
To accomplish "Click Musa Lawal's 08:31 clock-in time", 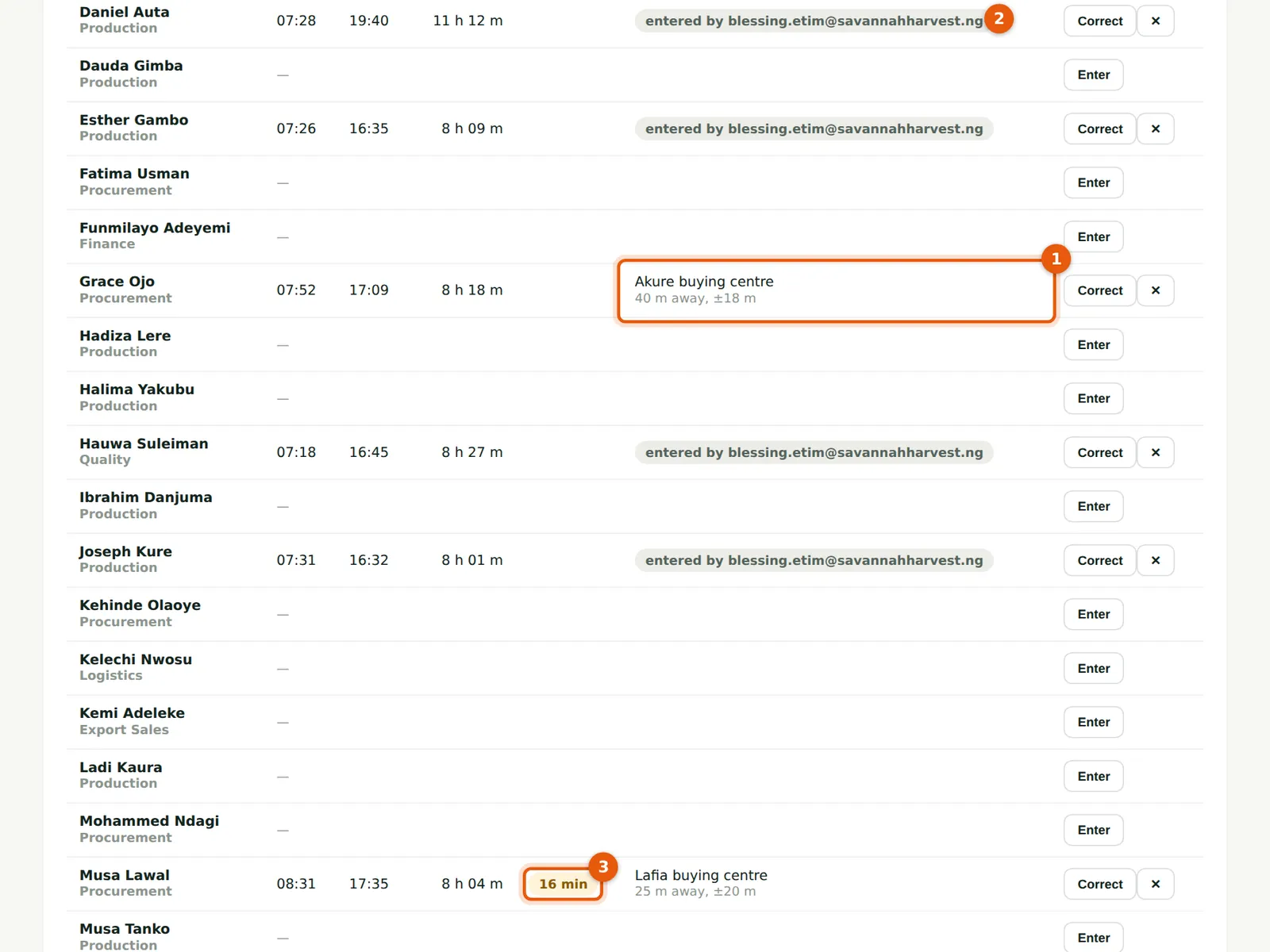I will 296,884.
